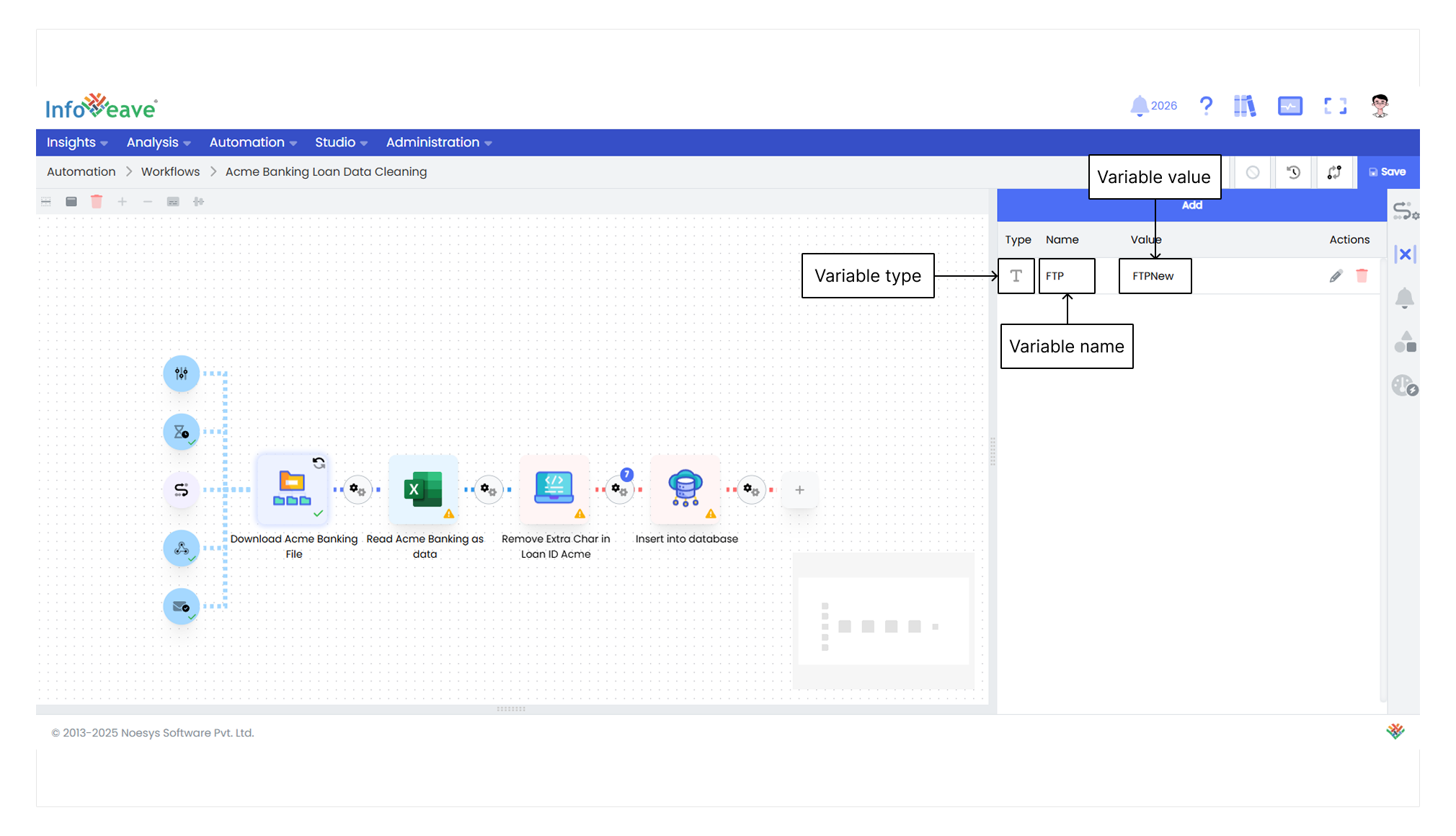Click the workflow minimap thumbnail
The width and height of the screenshot is (1456, 836).
click(883, 621)
